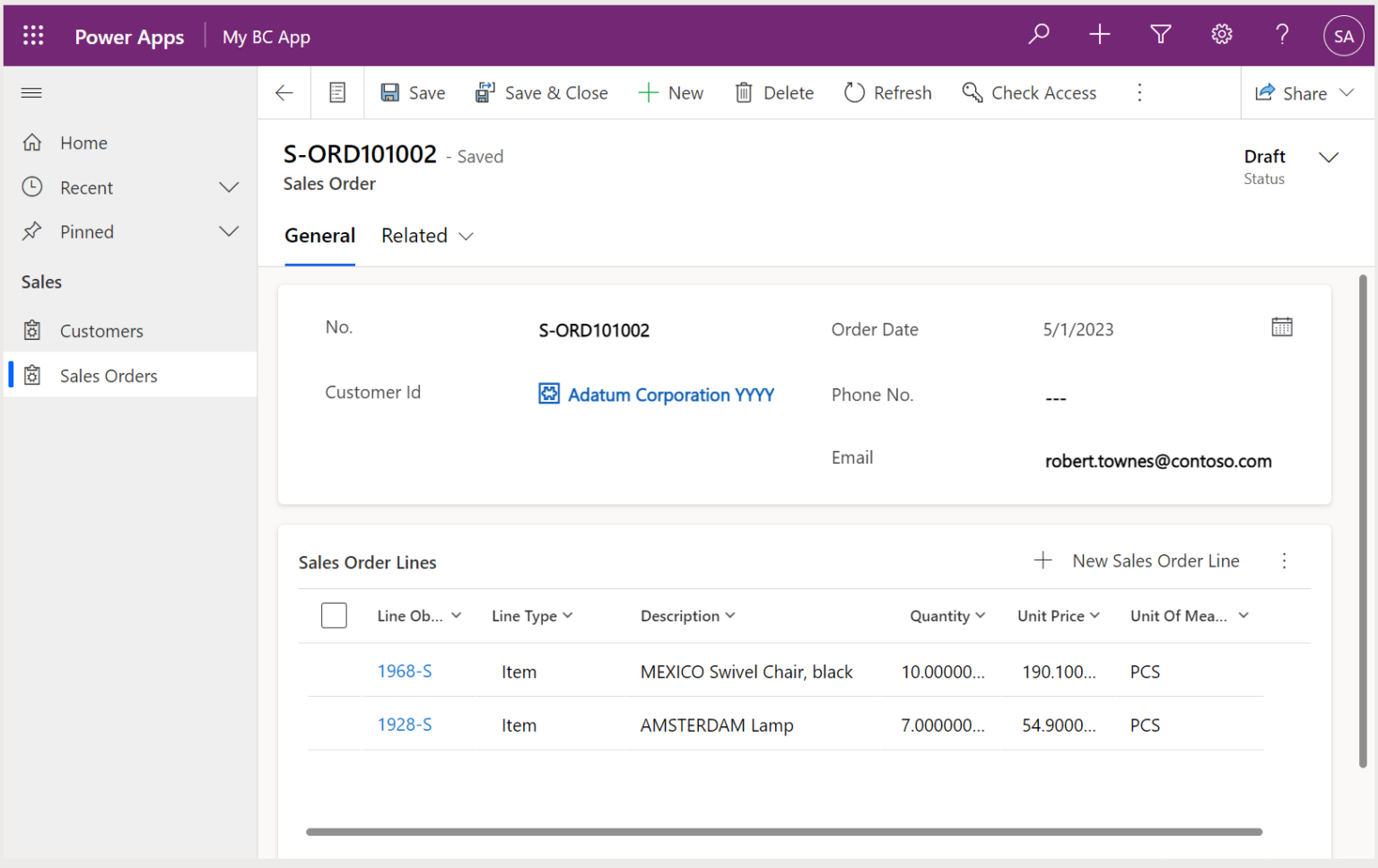Expand the Recent chevron
This screenshot has height=868, width=1378.
pyautogui.click(x=230, y=187)
